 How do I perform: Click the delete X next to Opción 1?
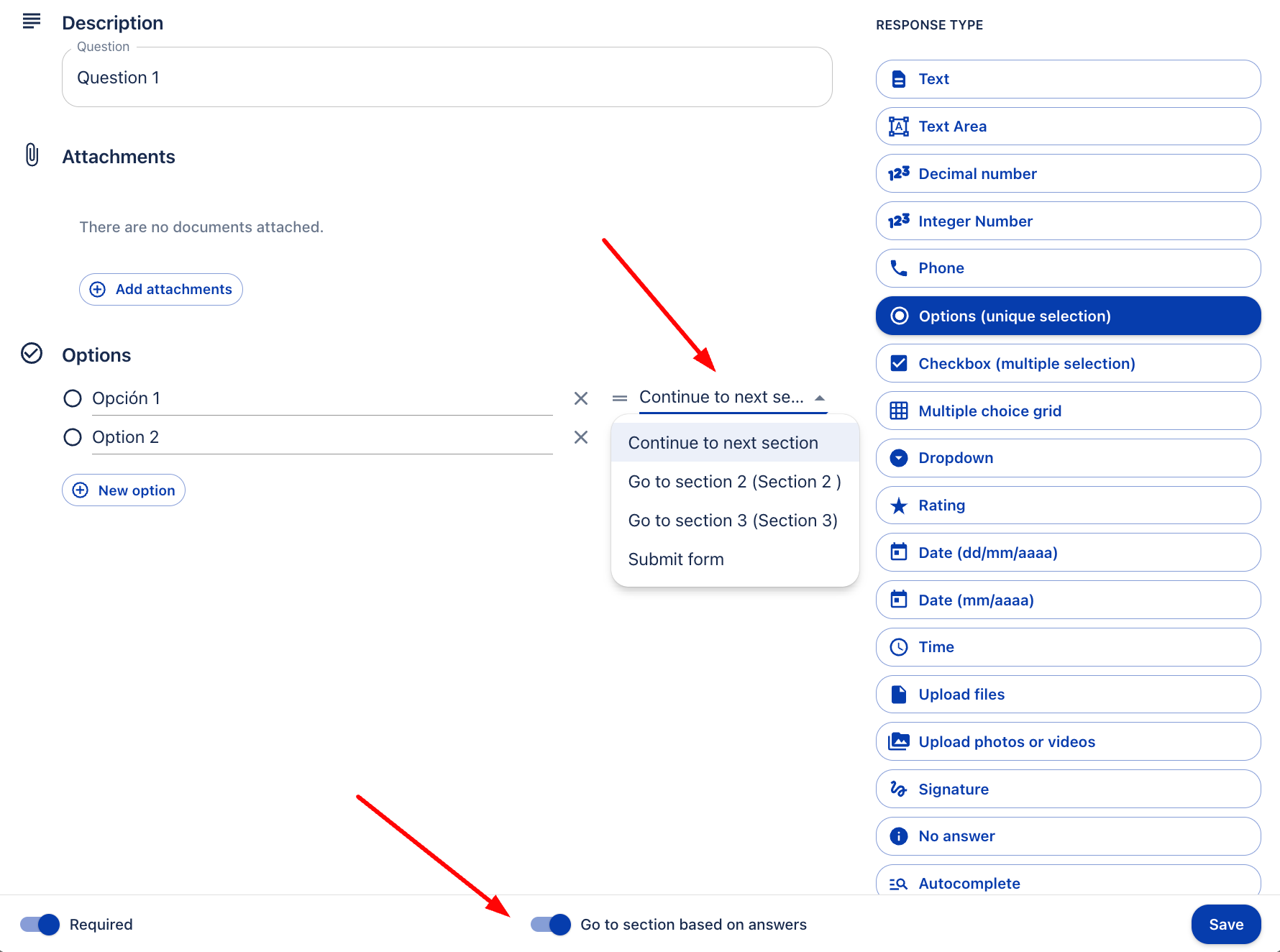[x=581, y=398]
